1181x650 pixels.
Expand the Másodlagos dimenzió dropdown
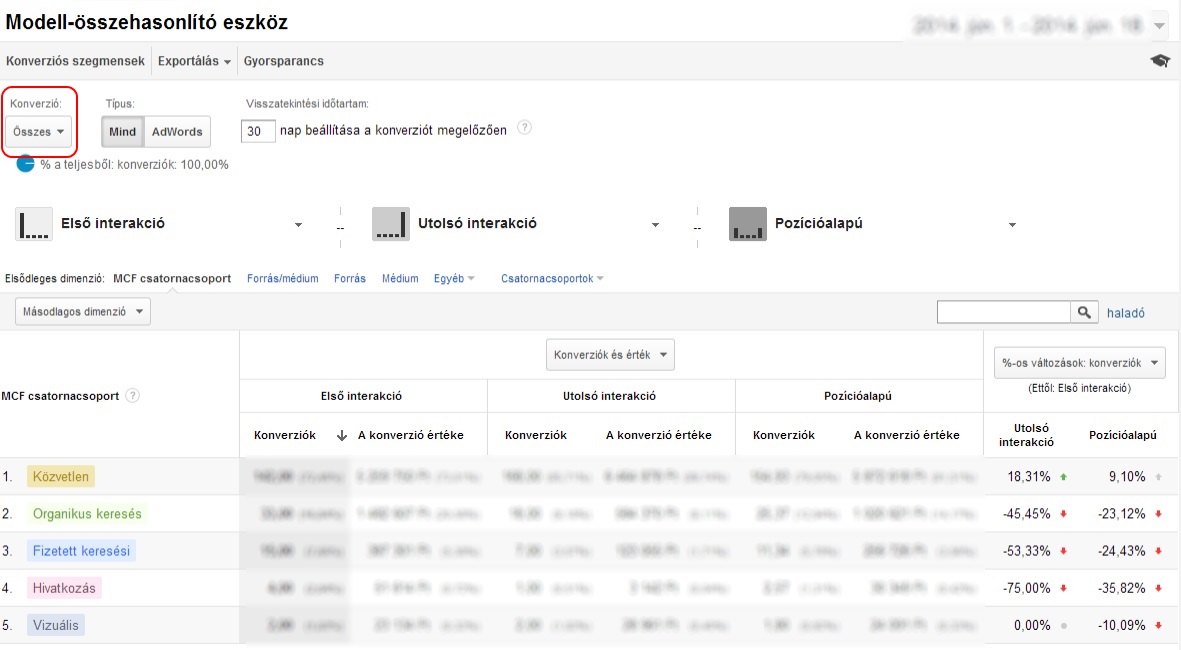(82, 312)
